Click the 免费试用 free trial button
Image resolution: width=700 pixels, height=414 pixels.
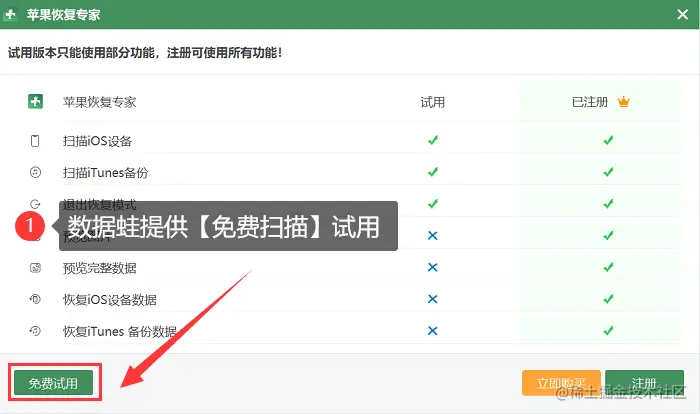click(x=54, y=382)
